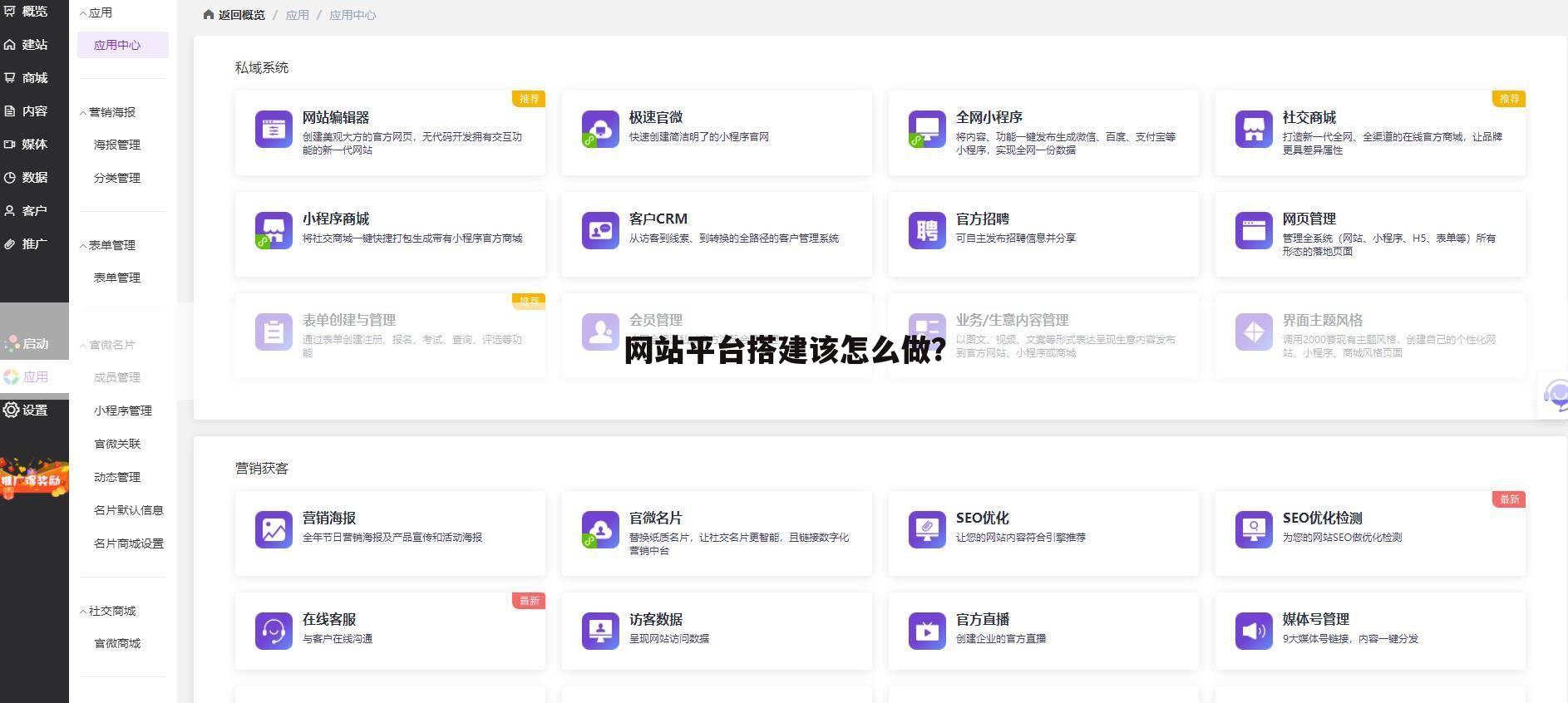Click the 客户 person icon in sidebar
This screenshot has width=1568, height=703.
coord(10,211)
